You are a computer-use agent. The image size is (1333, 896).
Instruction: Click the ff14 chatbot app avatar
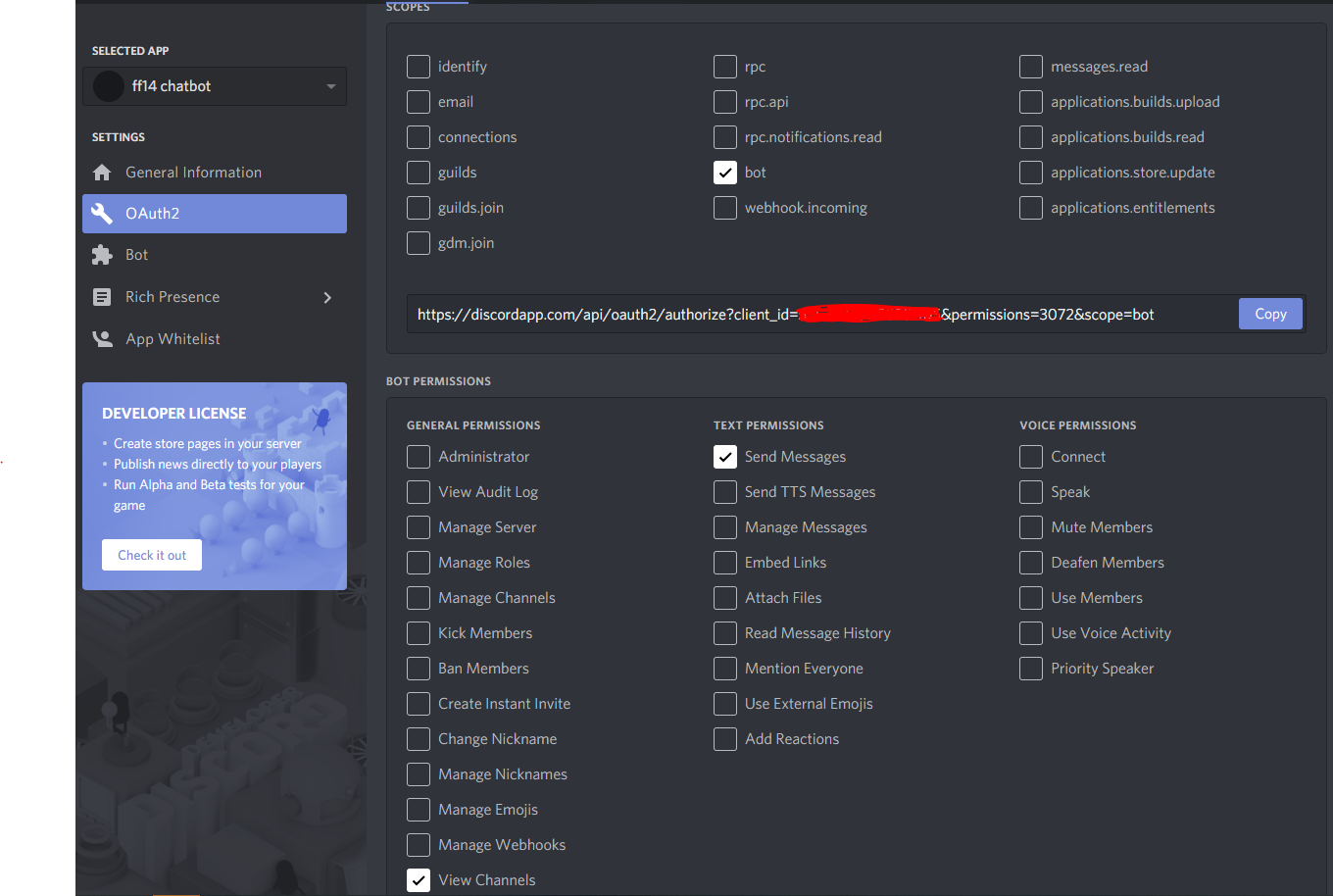tap(108, 86)
